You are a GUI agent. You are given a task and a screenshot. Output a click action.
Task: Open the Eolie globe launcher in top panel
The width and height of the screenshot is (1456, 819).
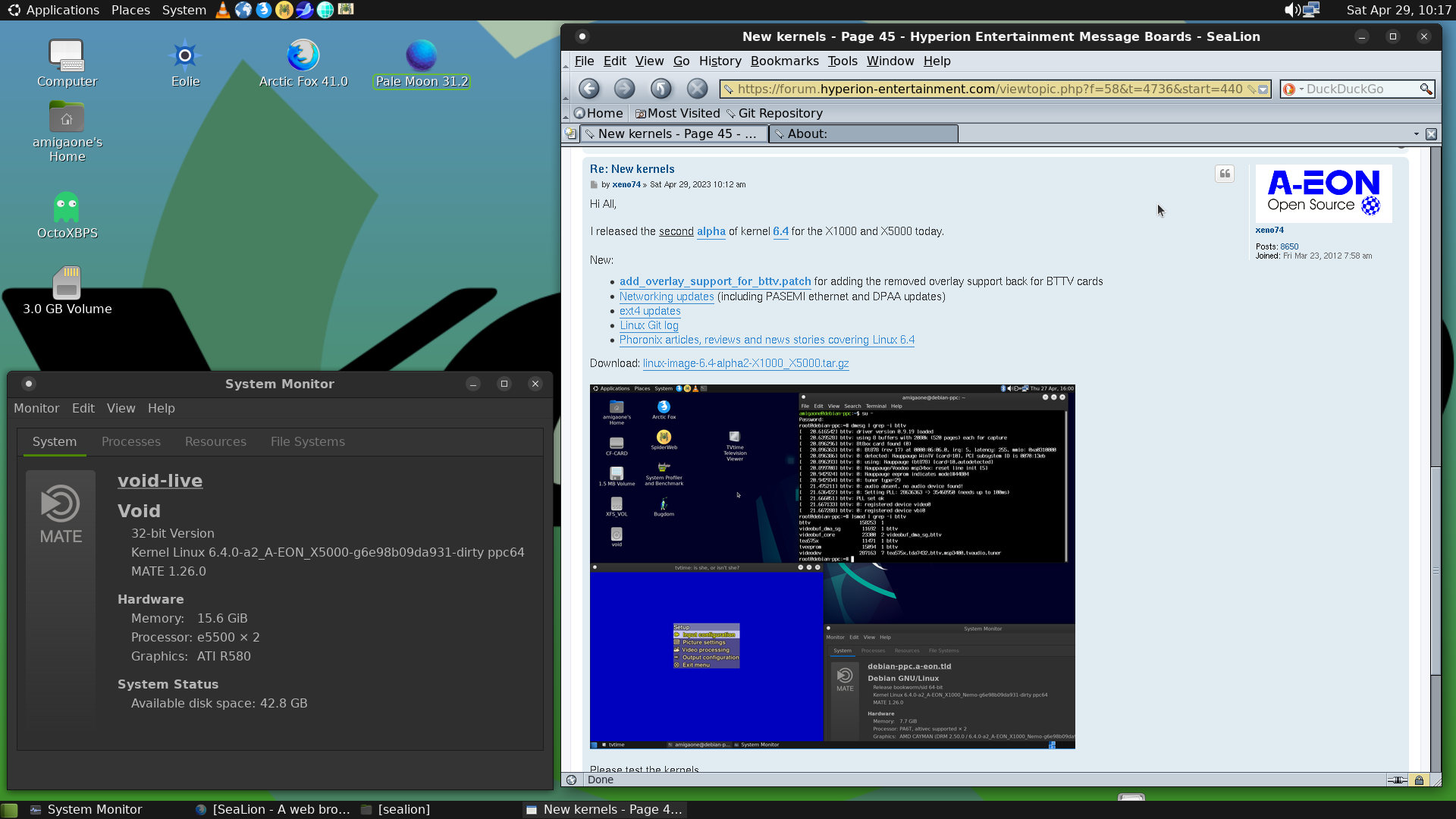click(243, 10)
